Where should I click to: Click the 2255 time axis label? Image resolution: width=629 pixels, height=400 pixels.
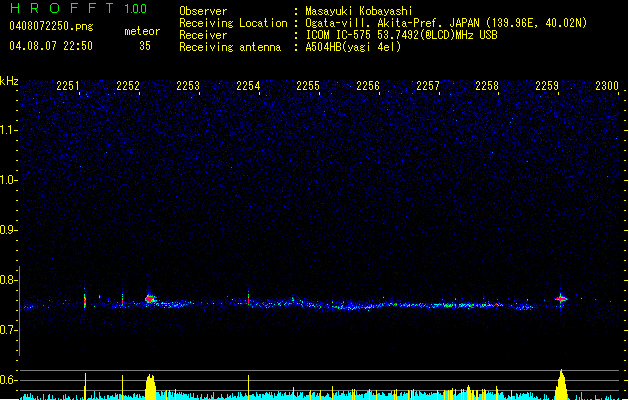(308, 86)
